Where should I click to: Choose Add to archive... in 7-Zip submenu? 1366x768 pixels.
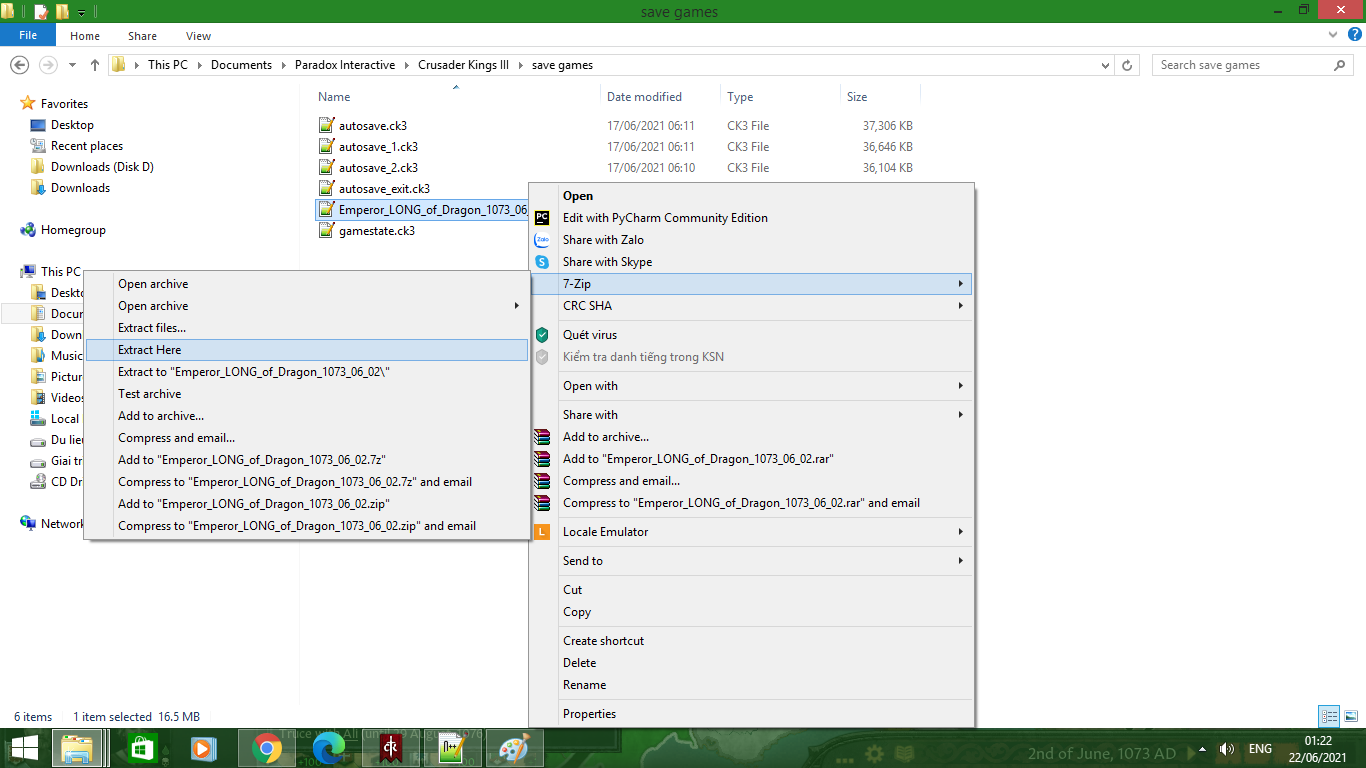(x=307, y=416)
